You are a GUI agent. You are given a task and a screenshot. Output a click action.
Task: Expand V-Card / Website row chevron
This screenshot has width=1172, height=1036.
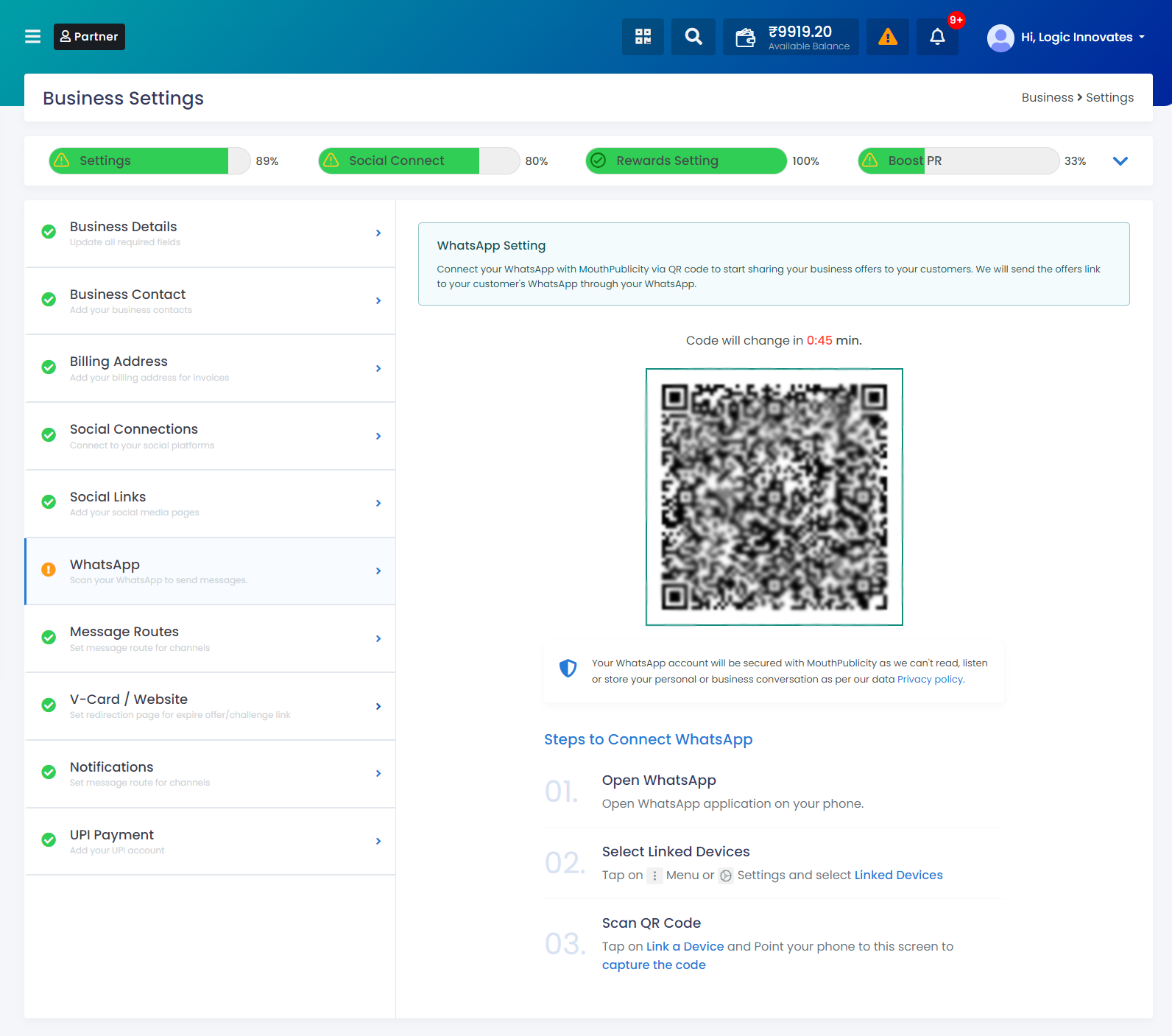(378, 707)
